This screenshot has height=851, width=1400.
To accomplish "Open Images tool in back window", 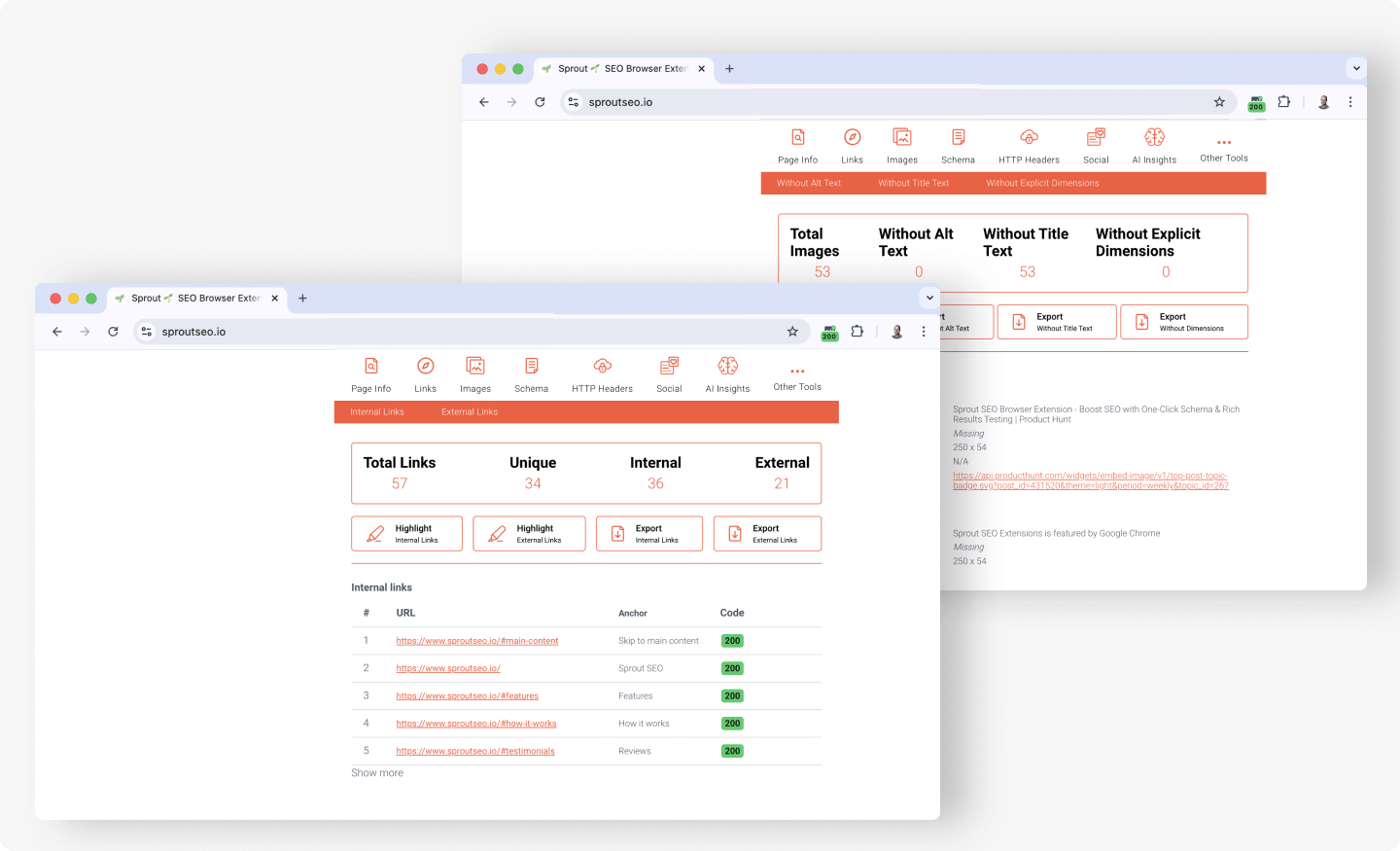I will coord(902,146).
